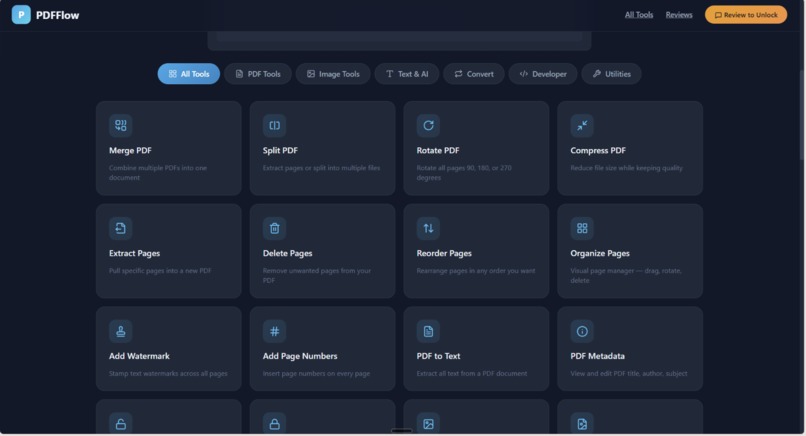Open the Merge PDF tool title
Viewport: 806px width, 436px height.
(130, 151)
